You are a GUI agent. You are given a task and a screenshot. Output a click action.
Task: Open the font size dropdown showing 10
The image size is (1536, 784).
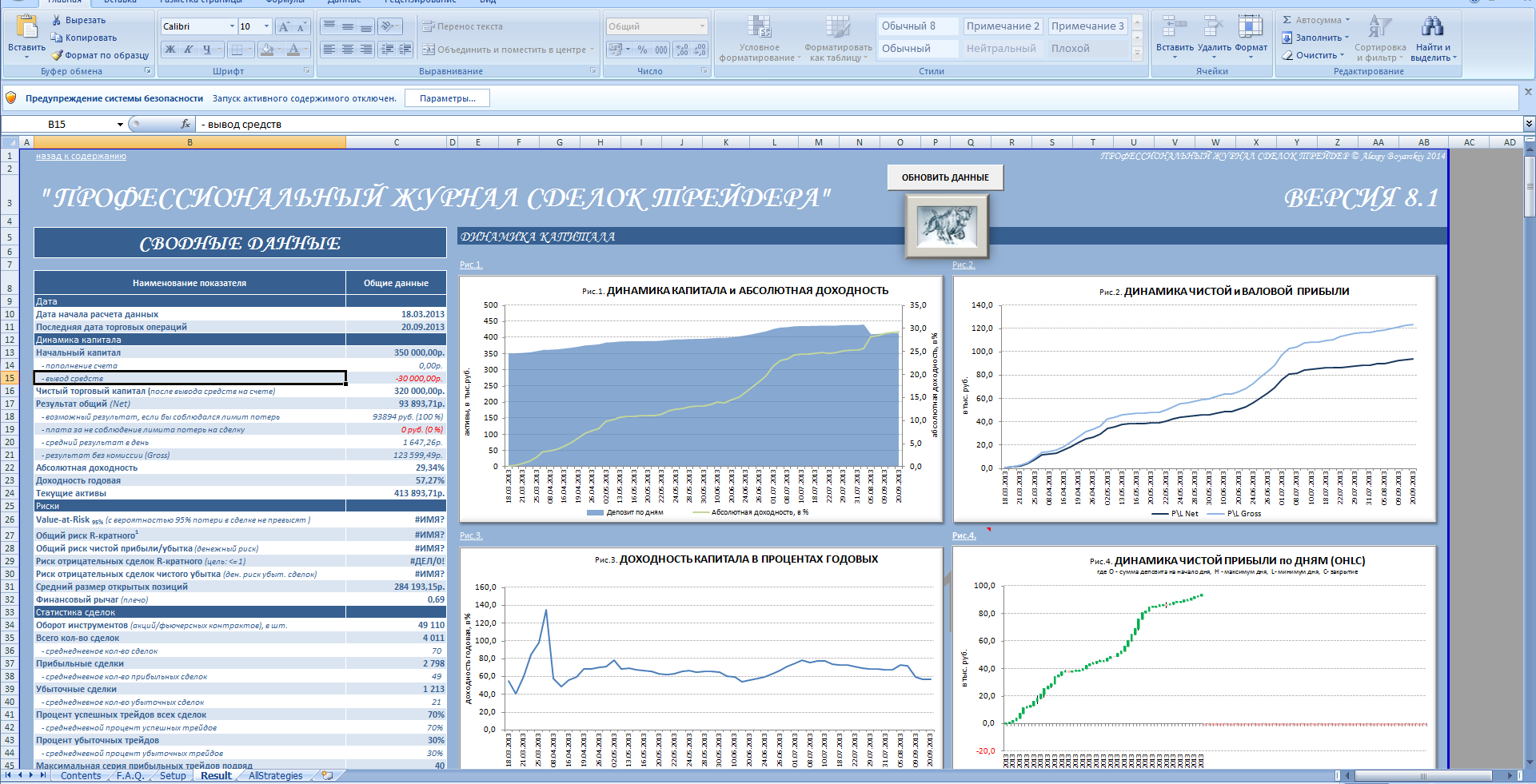pyautogui.click(x=266, y=26)
